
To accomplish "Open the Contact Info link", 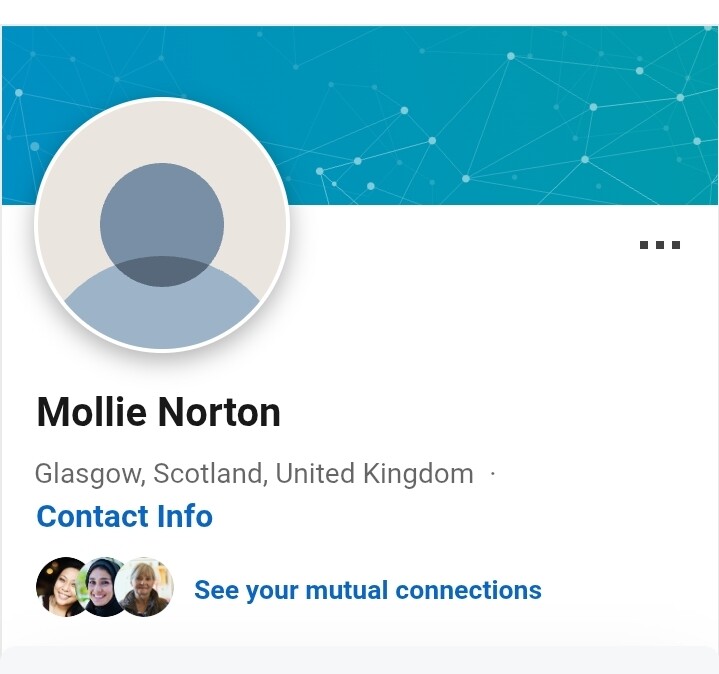I will tap(124, 516).
